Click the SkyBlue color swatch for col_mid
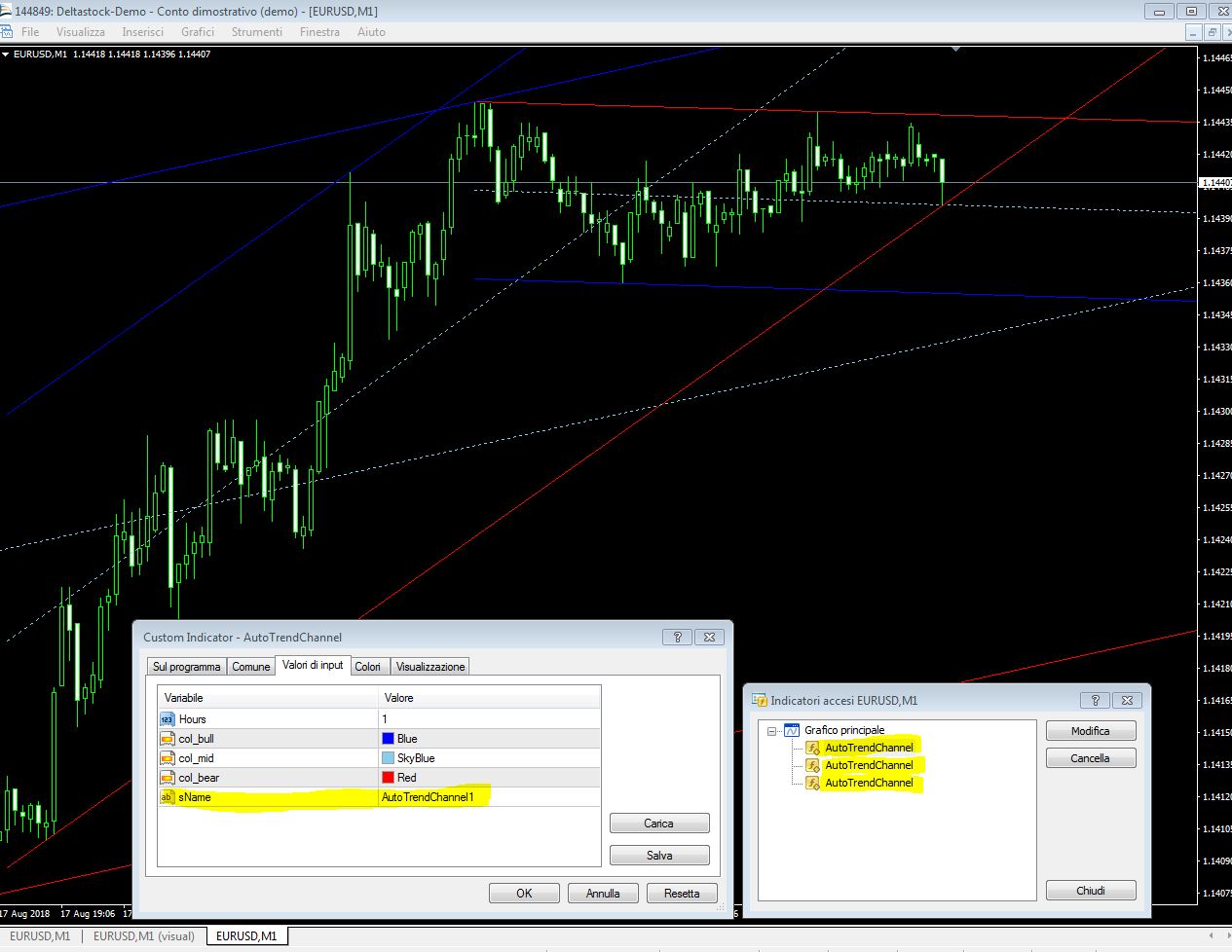Image resolution: width=1232 pixels, height=952 pixels. pyautogui.click(x=388, y=758)
